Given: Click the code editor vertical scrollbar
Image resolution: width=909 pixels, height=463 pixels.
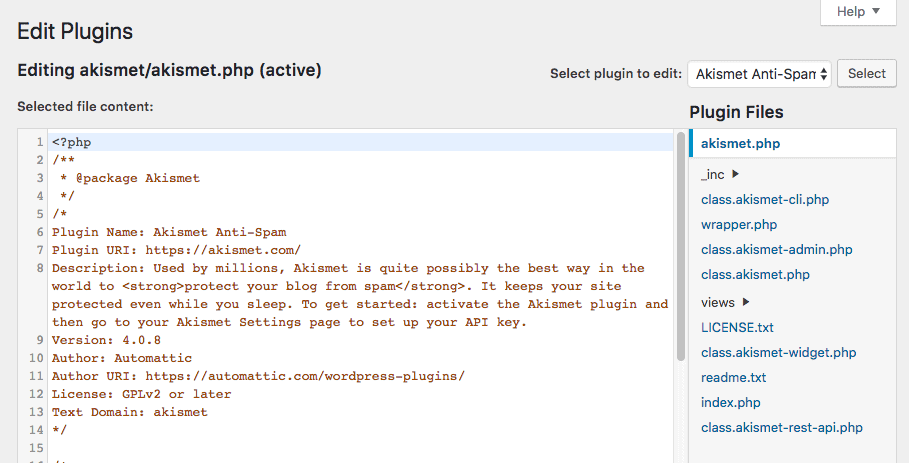Looking at the screenshot, I should click(x=681, y=250).
